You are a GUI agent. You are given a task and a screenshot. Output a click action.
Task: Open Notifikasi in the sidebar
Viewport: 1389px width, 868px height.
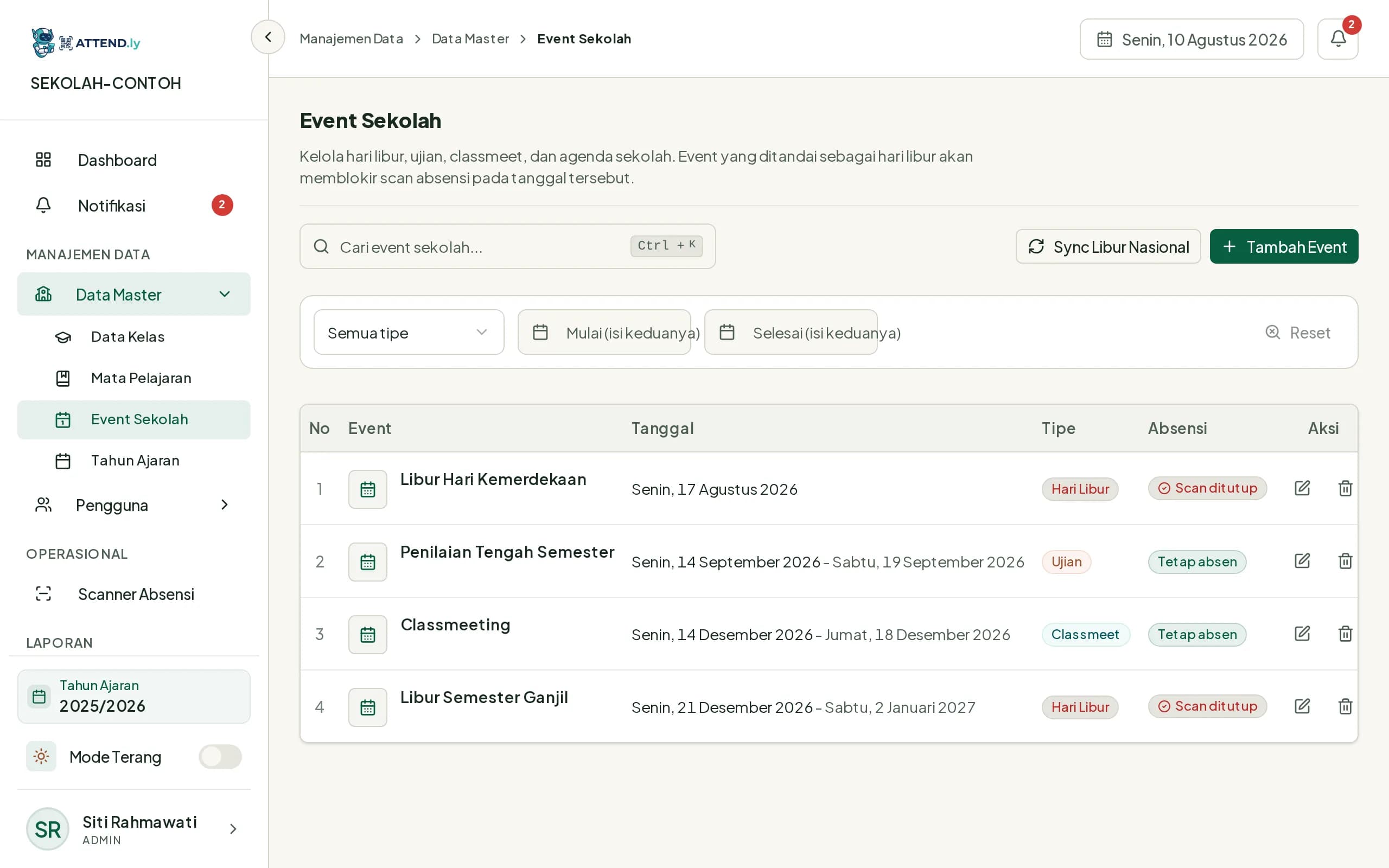point(133,205)
